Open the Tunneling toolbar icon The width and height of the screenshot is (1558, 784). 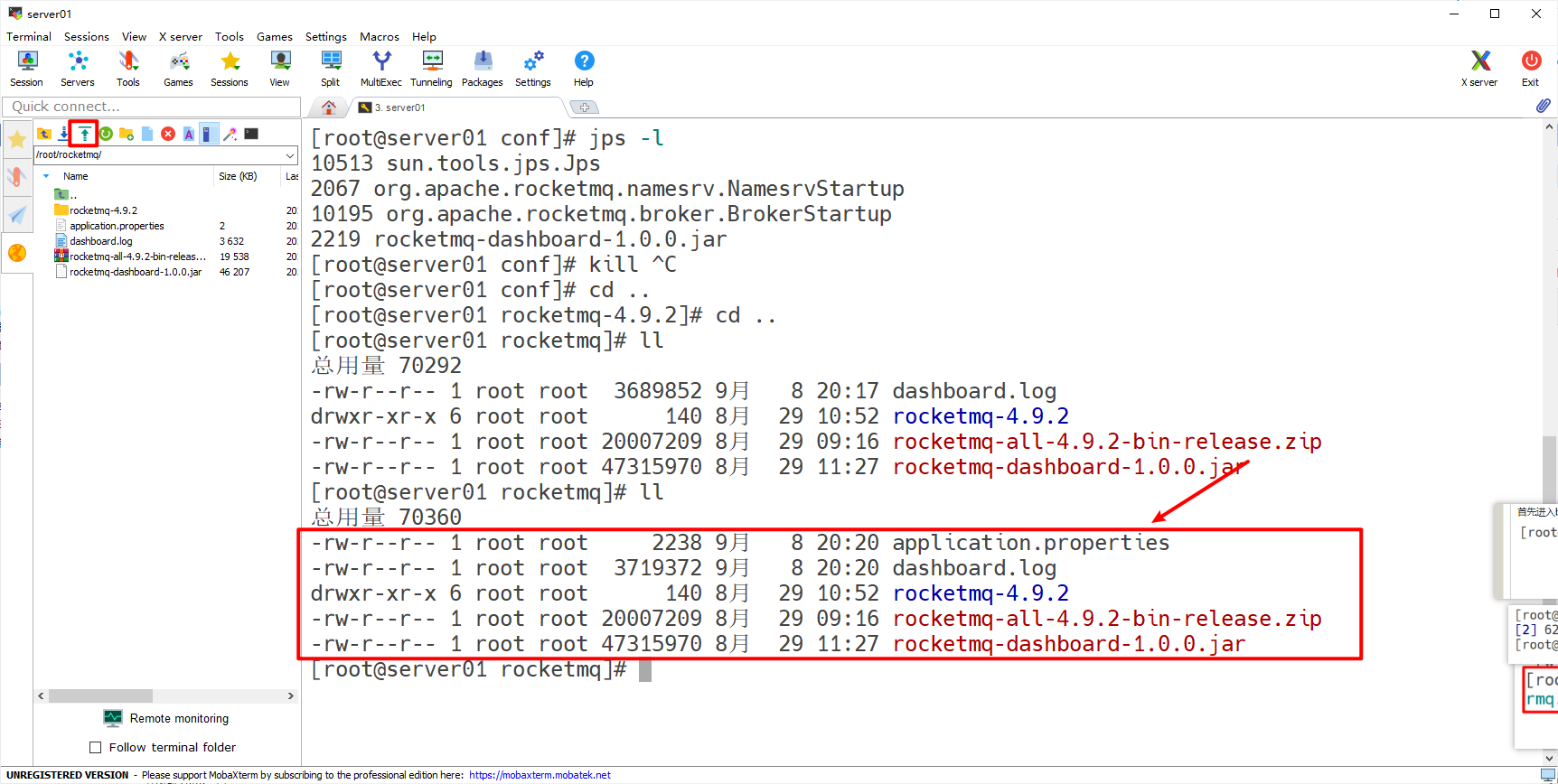coord(432,69)
